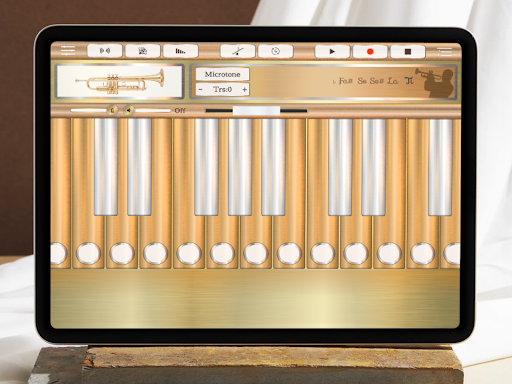The image size is (512, 384).
Task: Play the B gold key before the higher C
Action: (x=289, y=240)
